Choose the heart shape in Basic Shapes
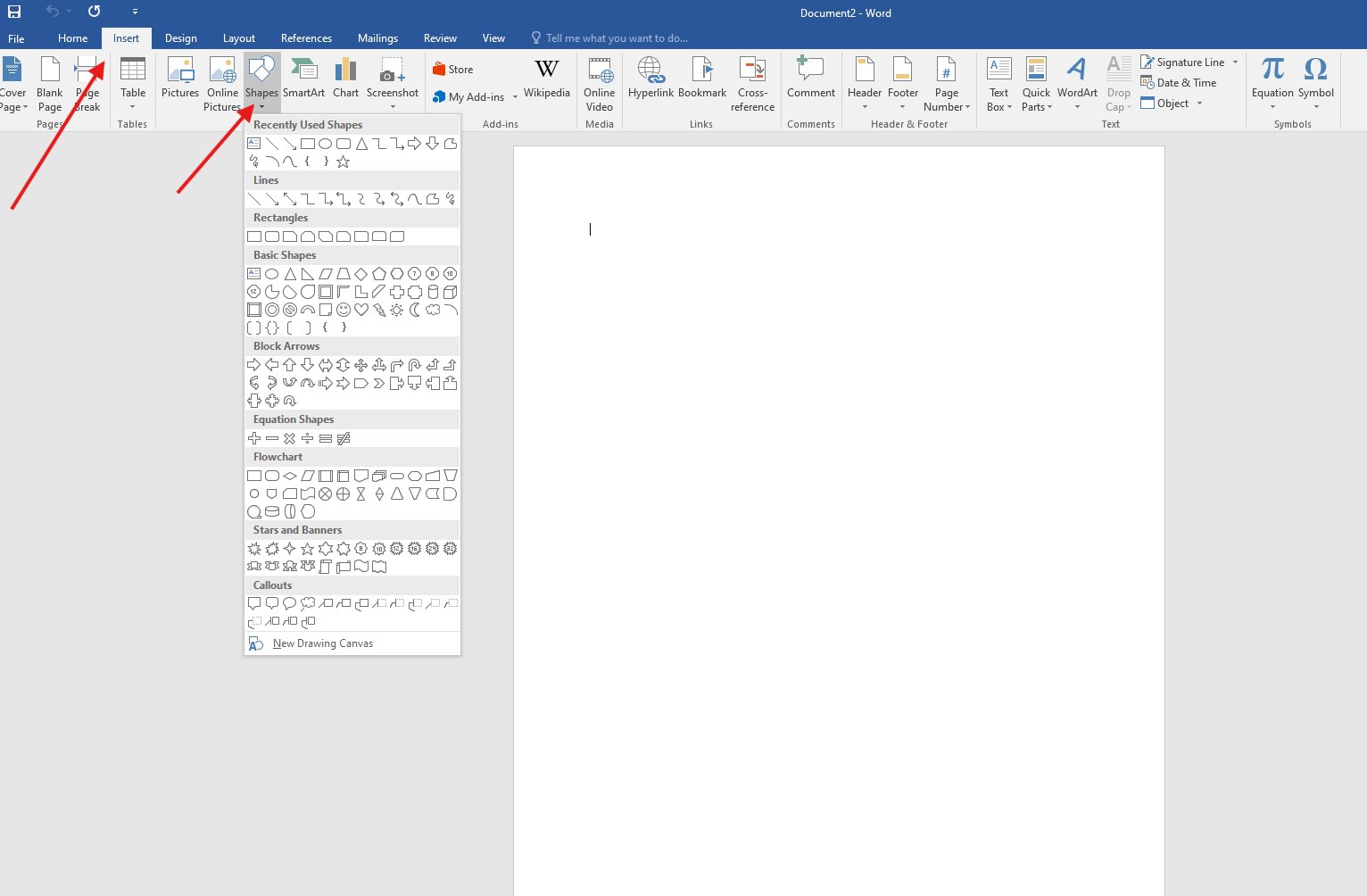This screenshot has height=896, width=1367. click(x=361, y=310)
